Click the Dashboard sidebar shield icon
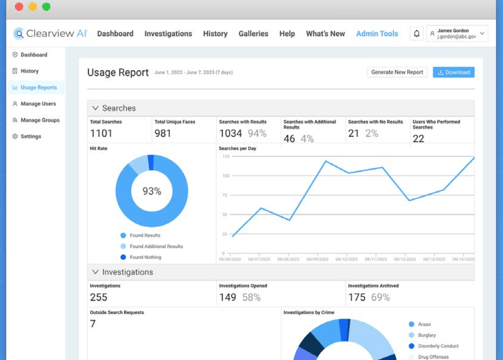Screen dimensions: 503x360 point(15,55)
